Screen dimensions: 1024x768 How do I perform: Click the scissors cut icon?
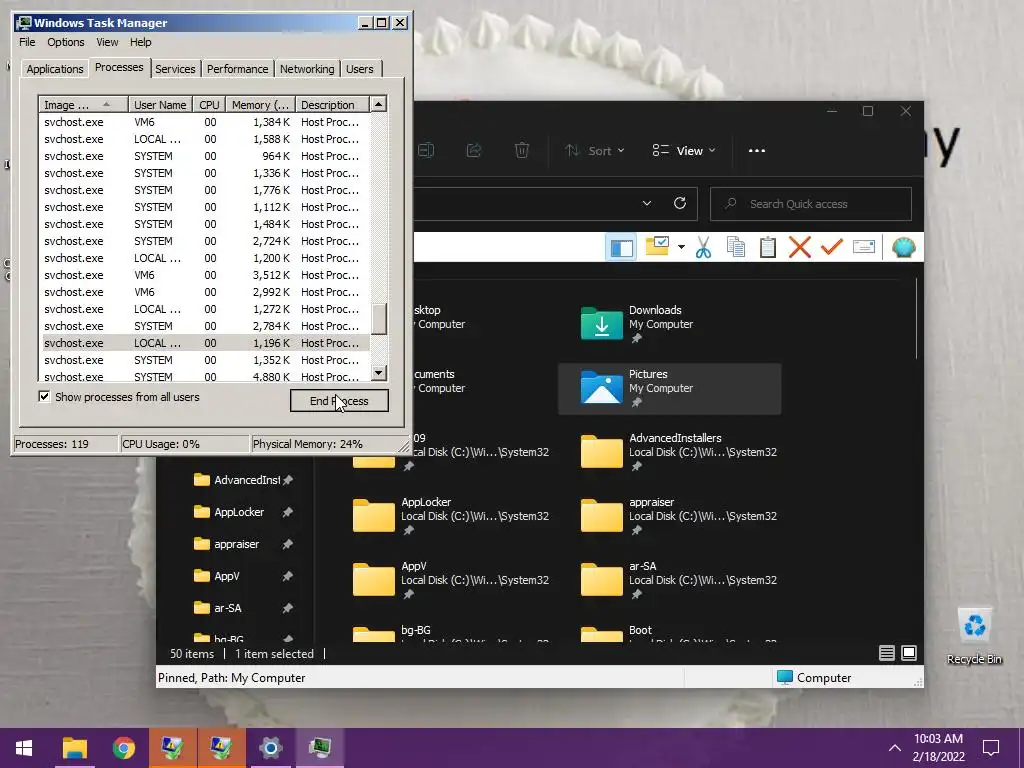point(703,248)
